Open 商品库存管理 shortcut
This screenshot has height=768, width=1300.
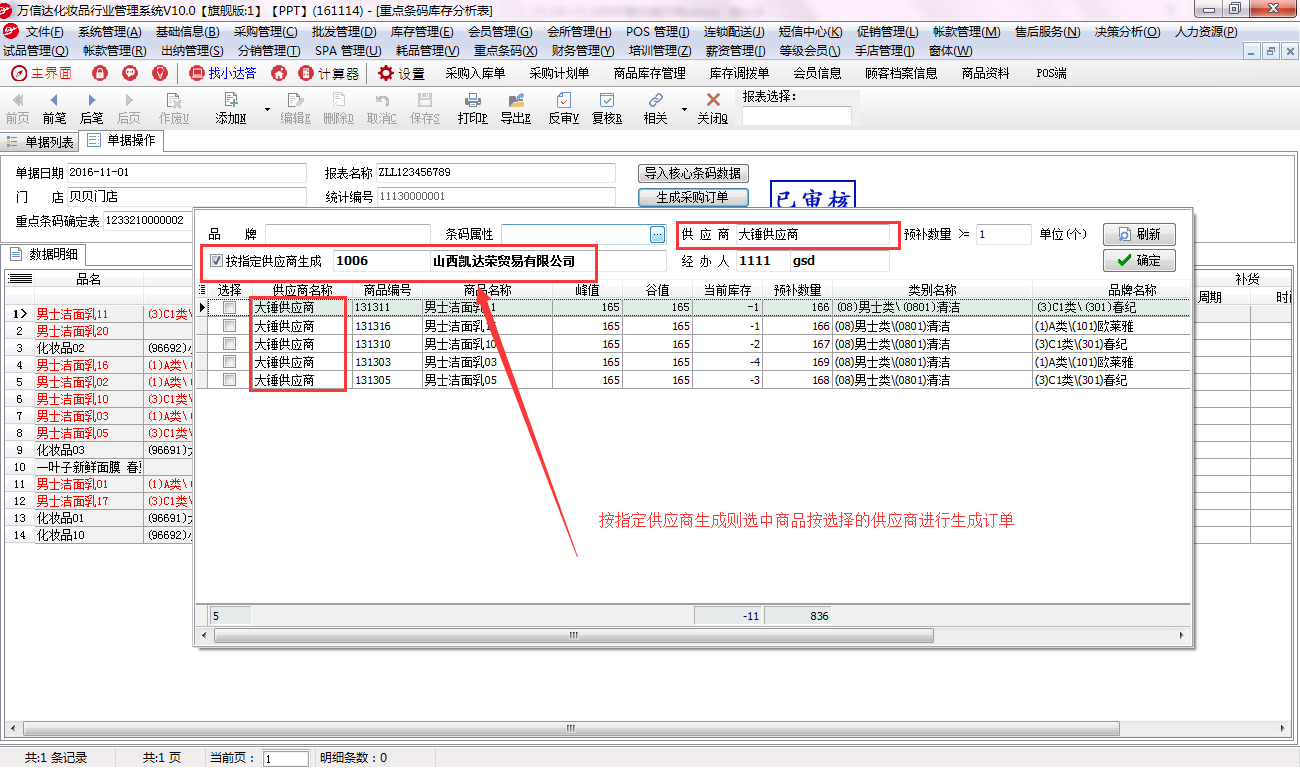tap(649, 73)
